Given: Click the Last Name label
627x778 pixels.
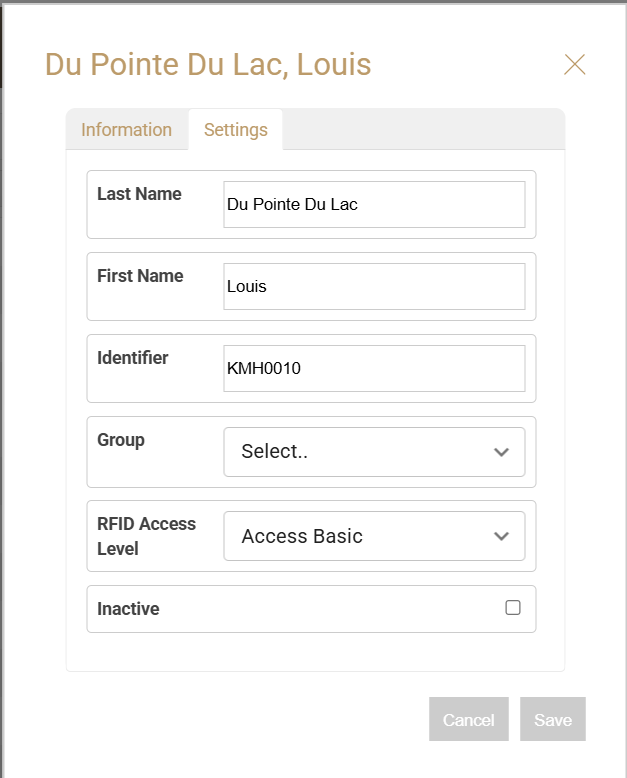Looking at the screenshot, I should pos(139,194).
